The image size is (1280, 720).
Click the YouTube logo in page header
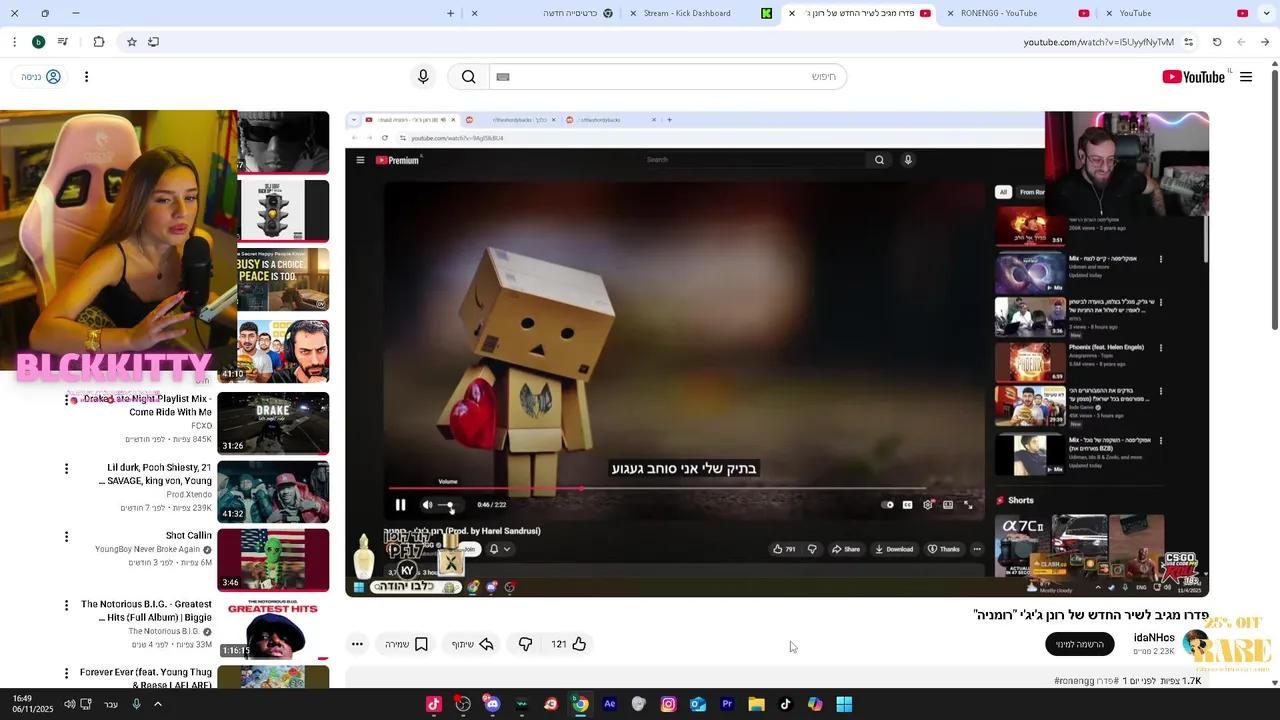pyautogui.click(x=1193, y=77)
